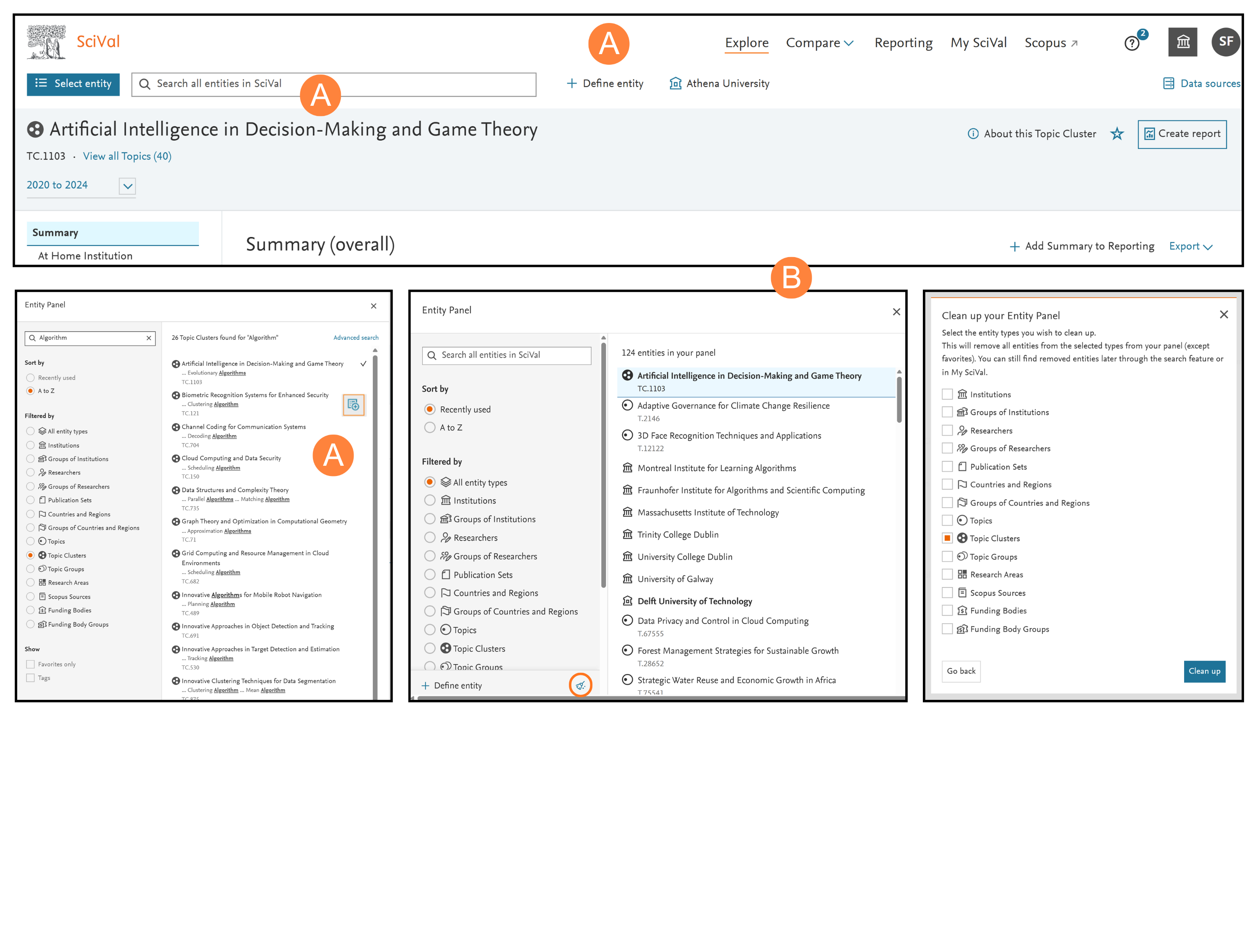1260x952 pixels.
Task: Click the Select entity button
Action: 73,84
